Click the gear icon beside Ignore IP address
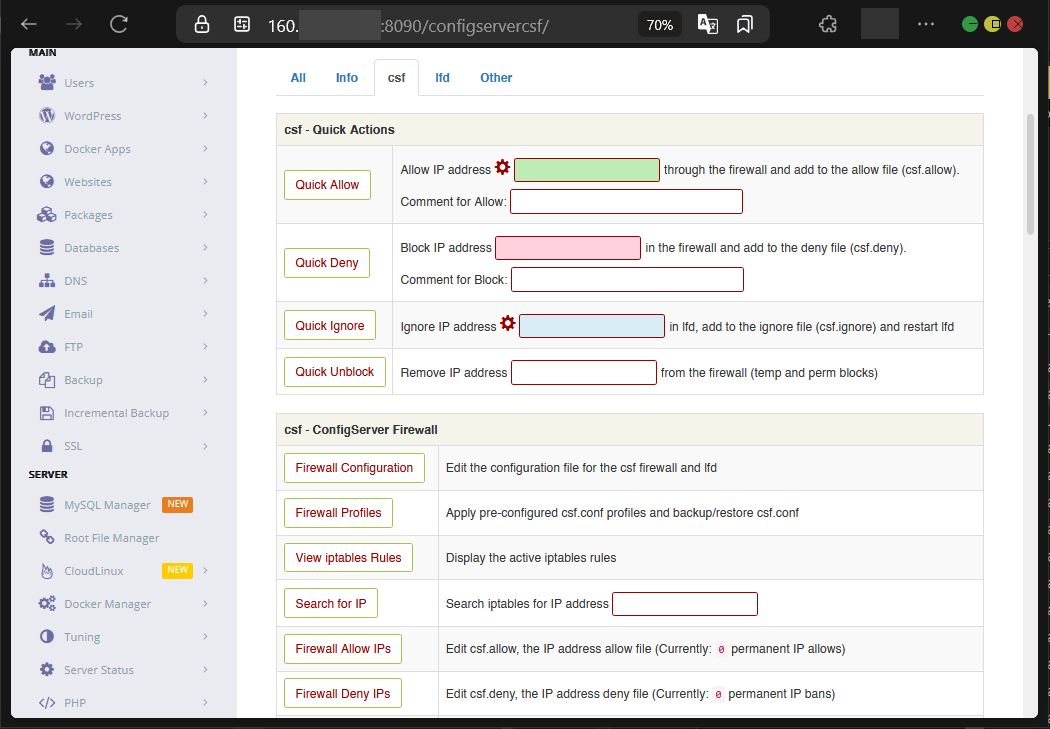The height and width of the screenshot is (729, 1050). [508, 324]
